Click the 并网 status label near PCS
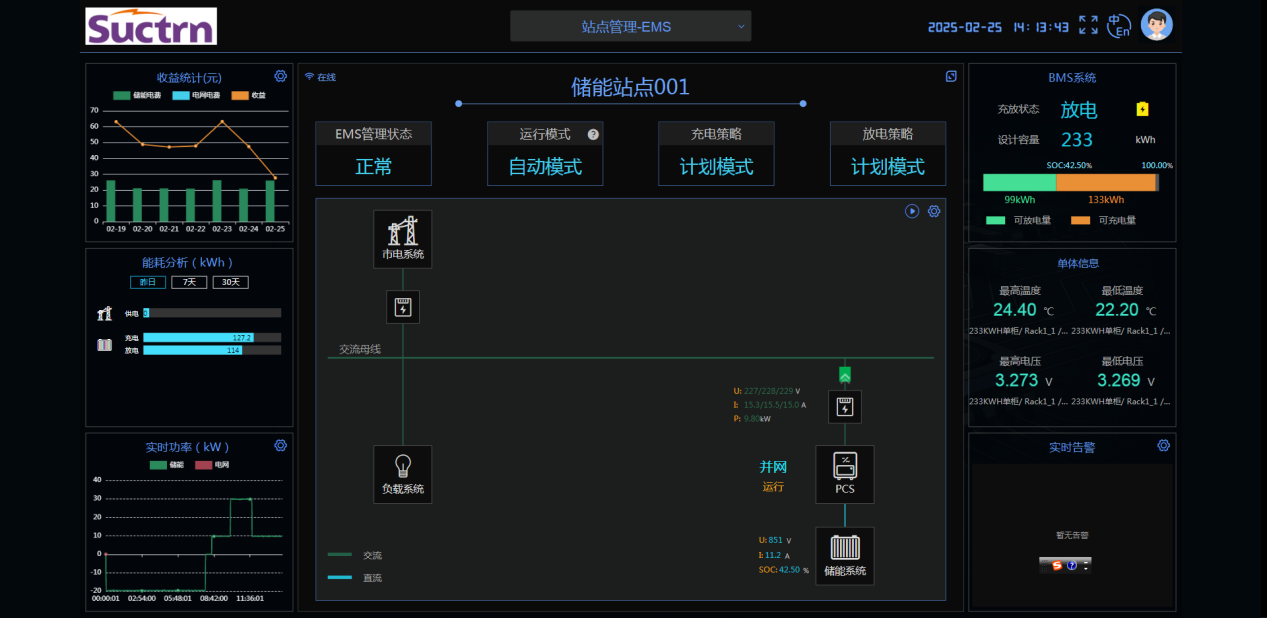The image size is (1267, 618). 773,467
